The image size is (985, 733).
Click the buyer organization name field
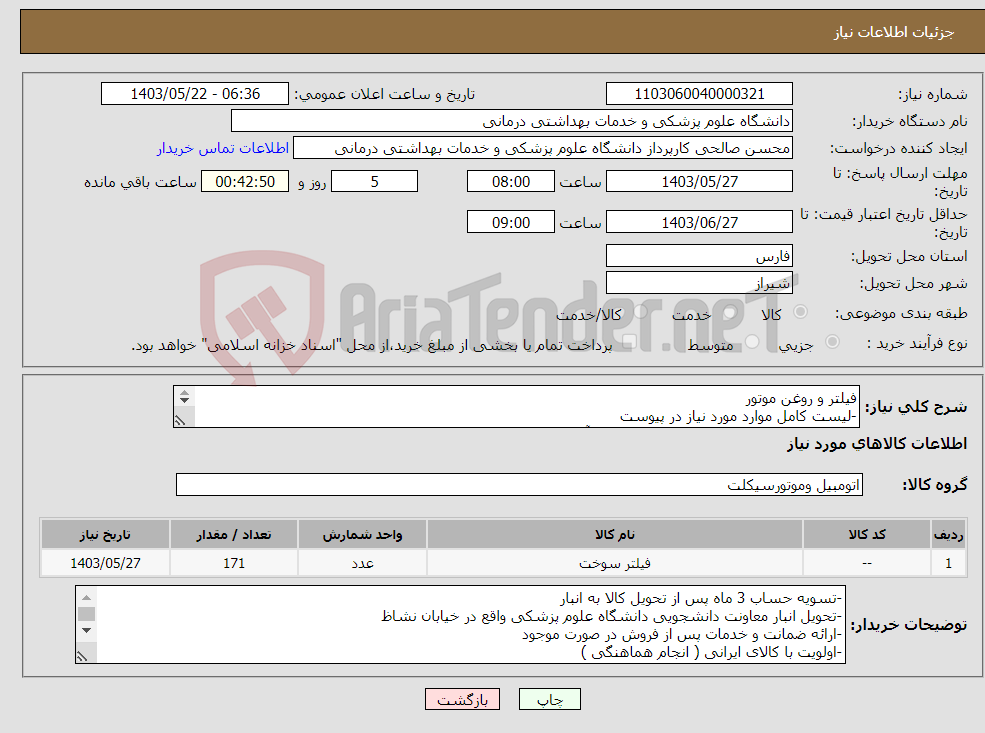(x=512, y=121)
